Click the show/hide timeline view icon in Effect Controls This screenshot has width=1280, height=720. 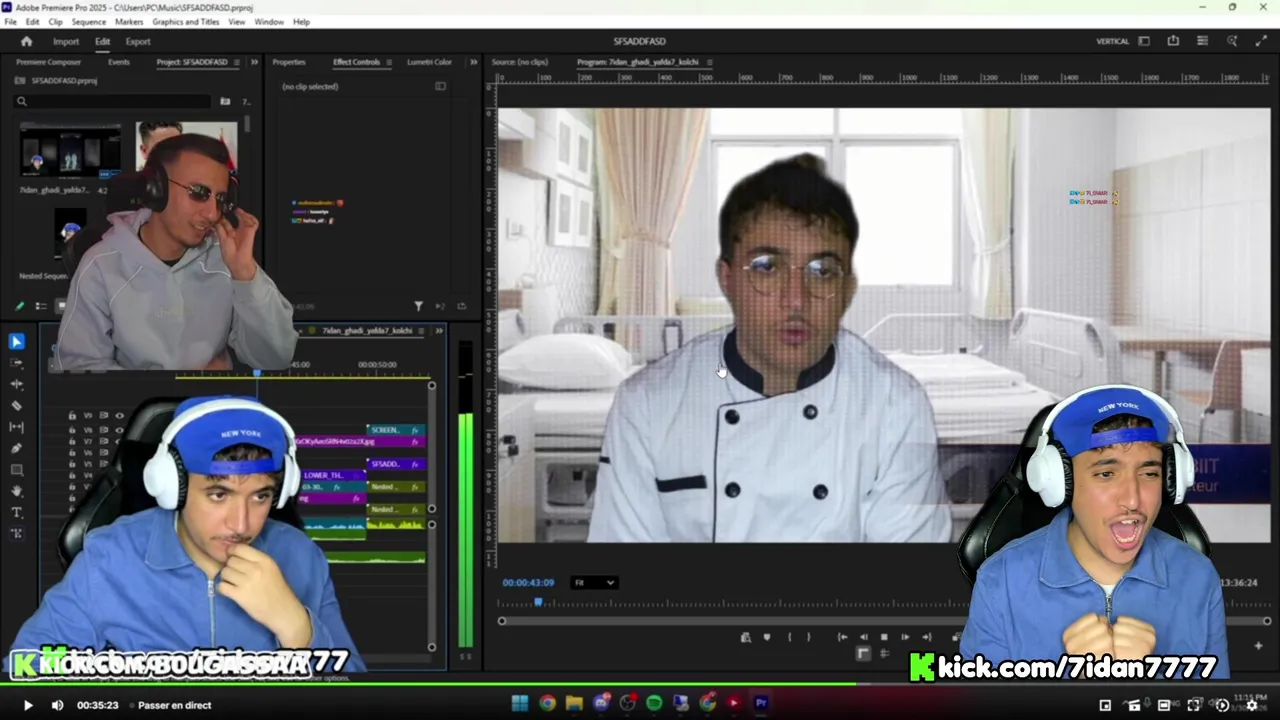[x=440, y=86]
